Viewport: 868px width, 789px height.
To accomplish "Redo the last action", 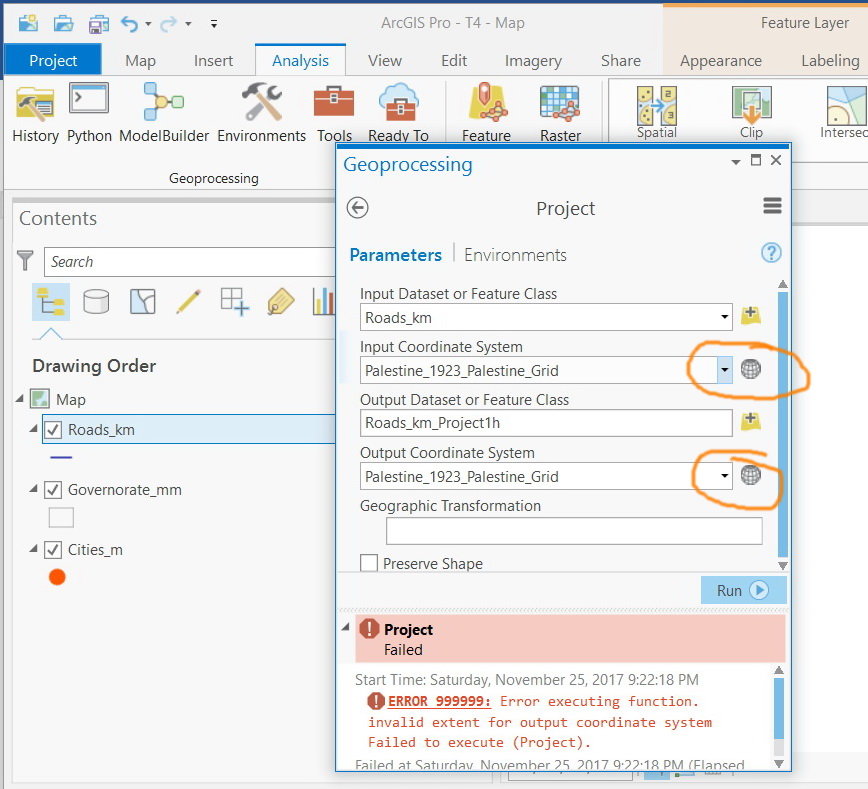I will point(169,24).
